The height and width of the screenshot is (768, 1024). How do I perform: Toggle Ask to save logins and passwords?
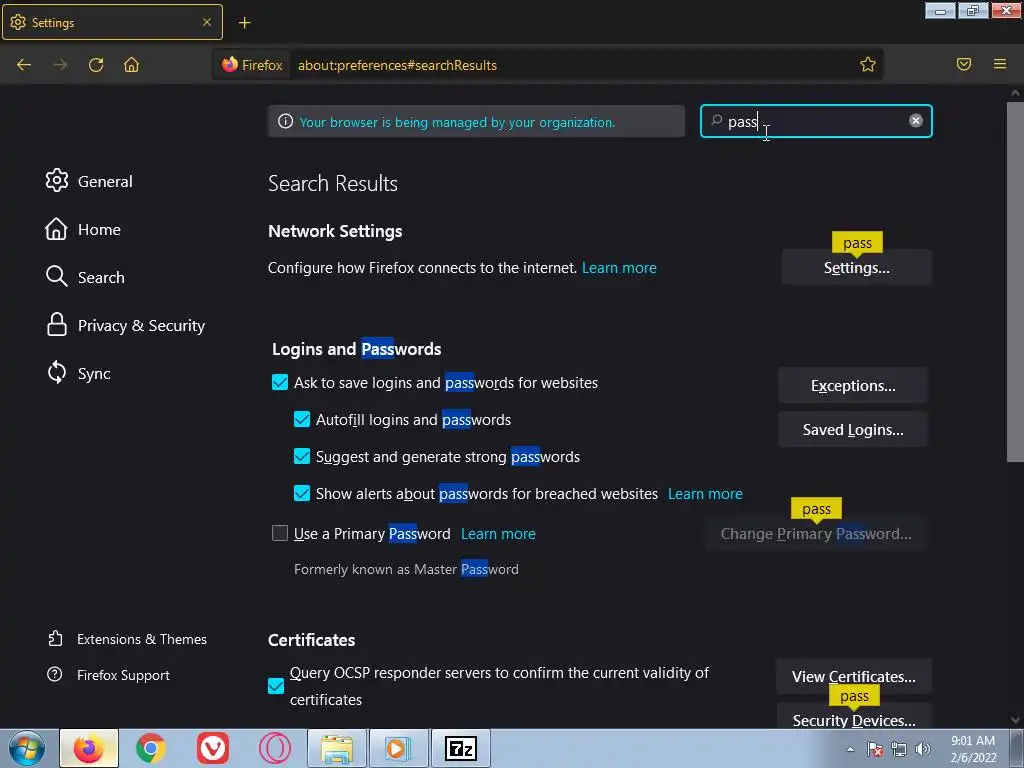(x=280, y=382)
